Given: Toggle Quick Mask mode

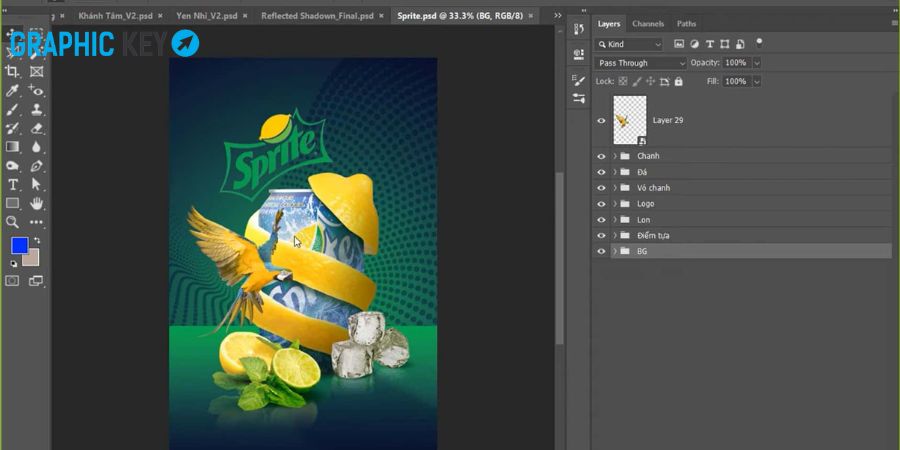Looking at the screenshot, I should (x=12, y=281).
